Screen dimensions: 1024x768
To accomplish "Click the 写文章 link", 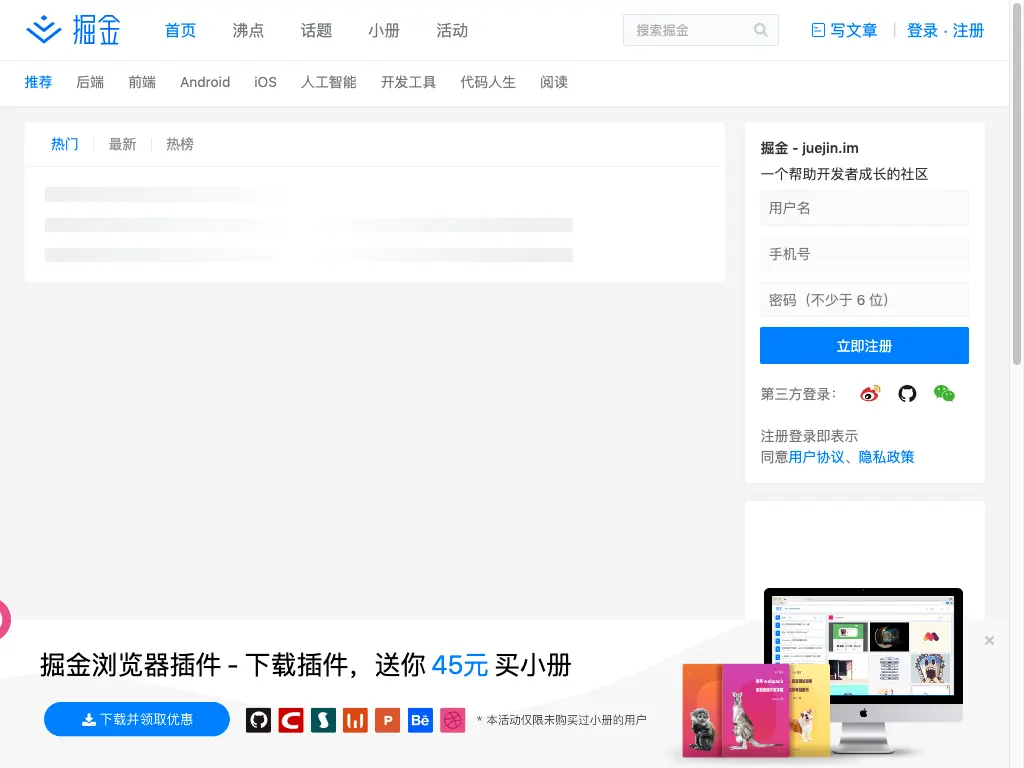I will click(x=844, y=31).
